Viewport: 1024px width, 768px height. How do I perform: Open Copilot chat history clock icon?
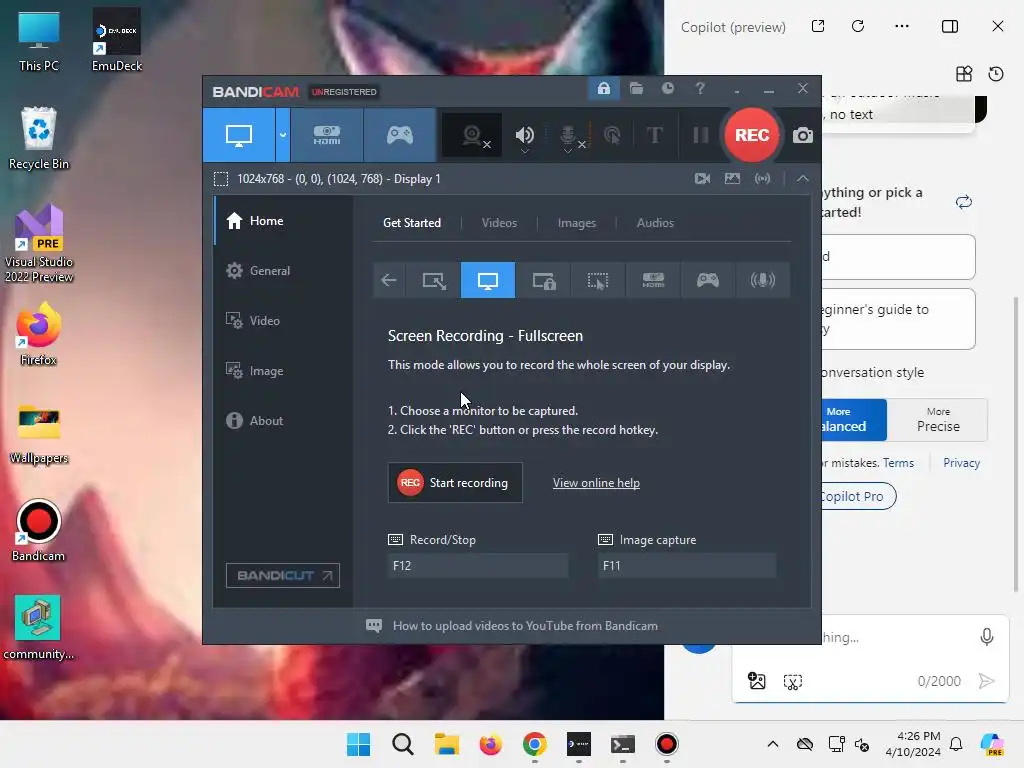pos(996,74)
